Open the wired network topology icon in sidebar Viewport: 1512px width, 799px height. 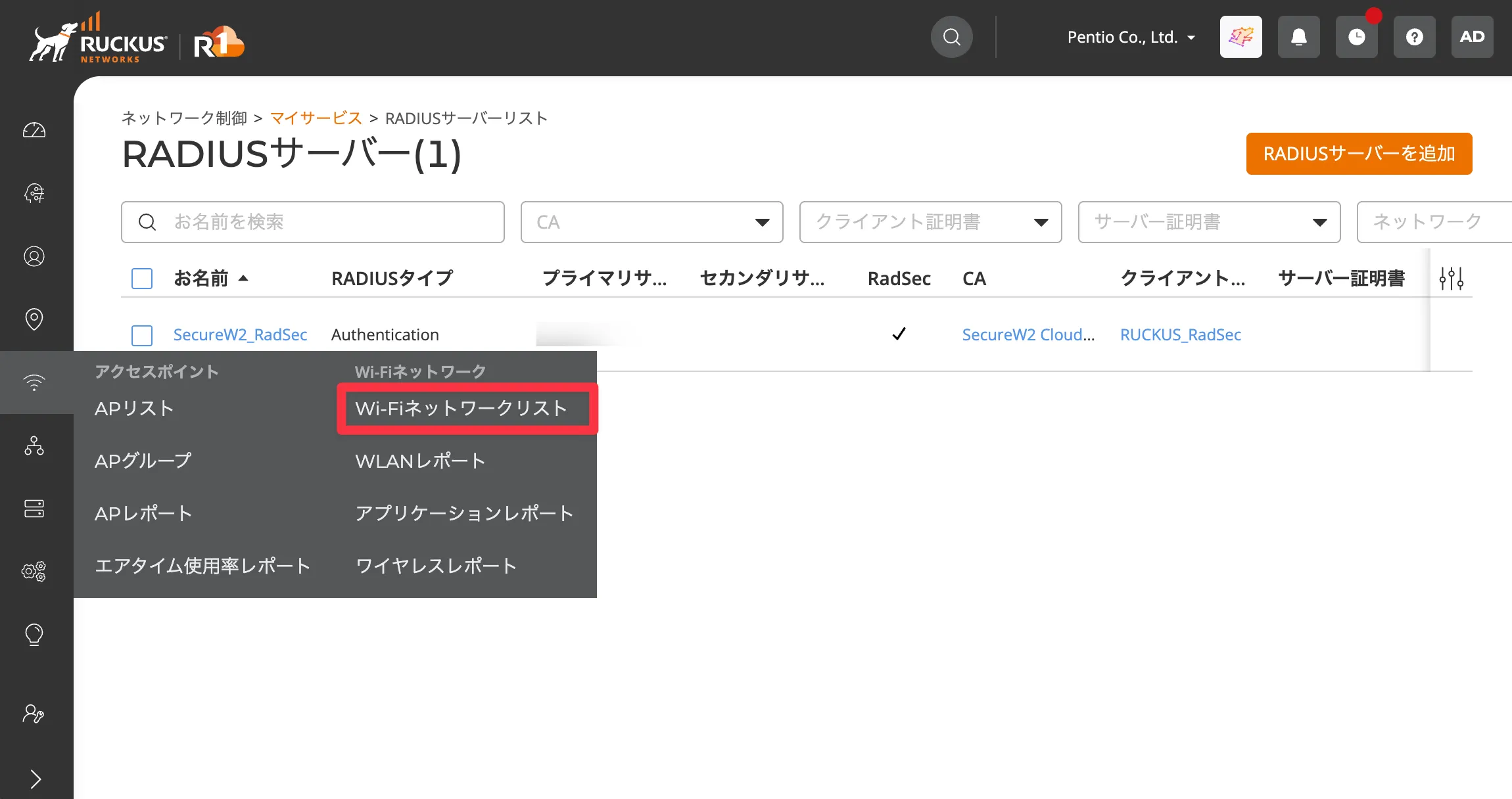pyautogui.click(x=34, y=445)
